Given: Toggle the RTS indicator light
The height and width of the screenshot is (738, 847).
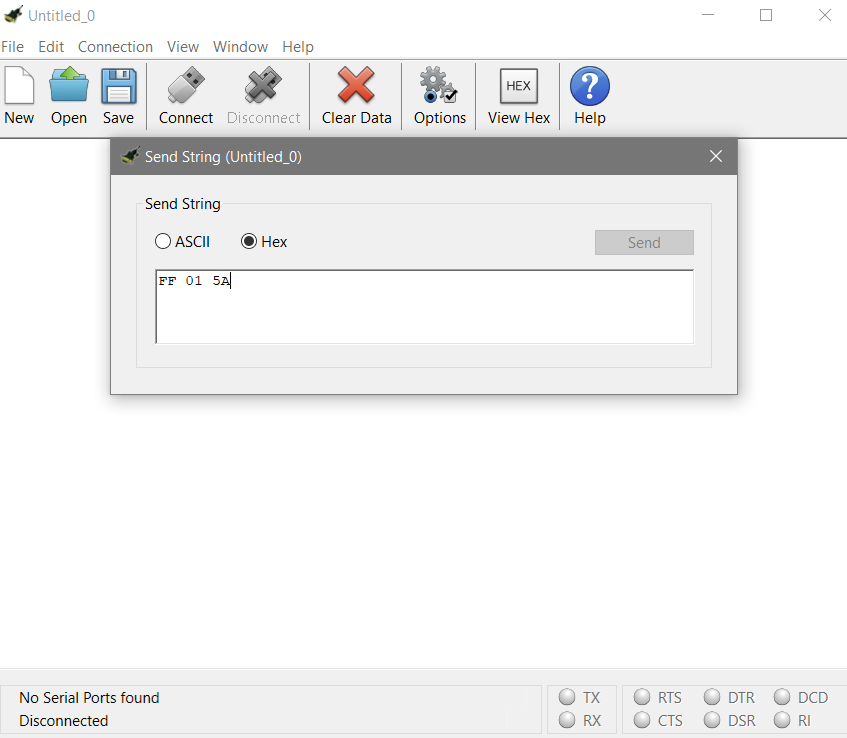Looking at the screenshot, I should (642, 698).
